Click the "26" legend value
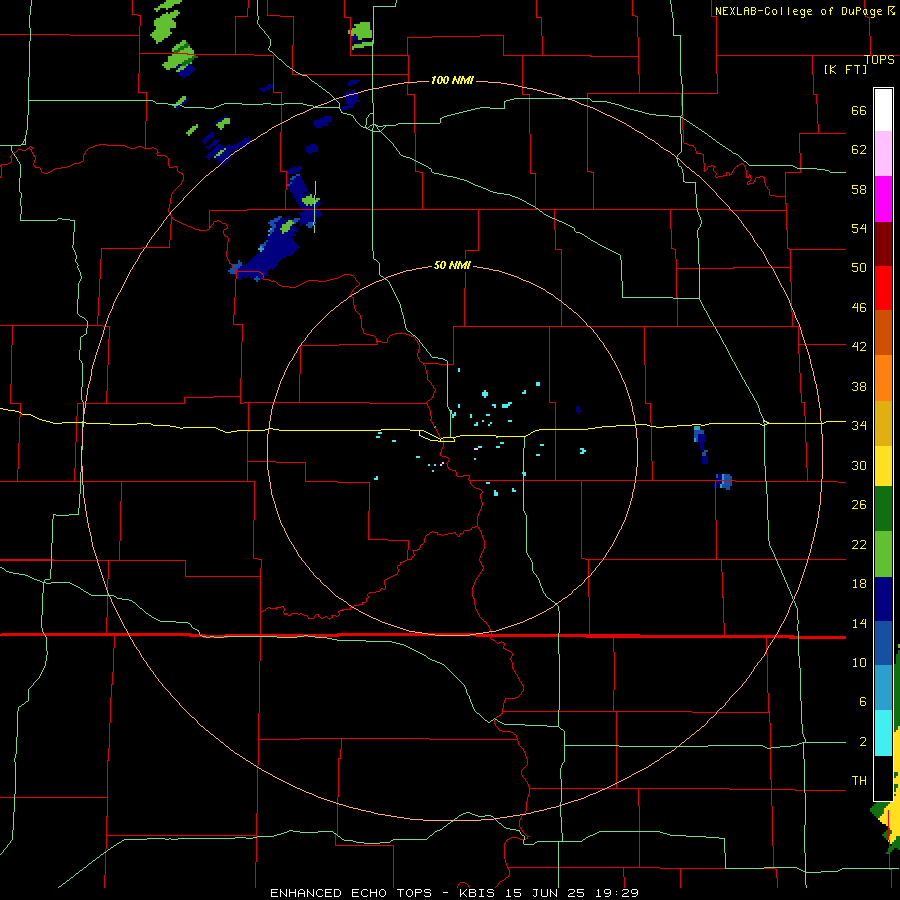This screenshot has height=900, width=900. tap(859, 505)
